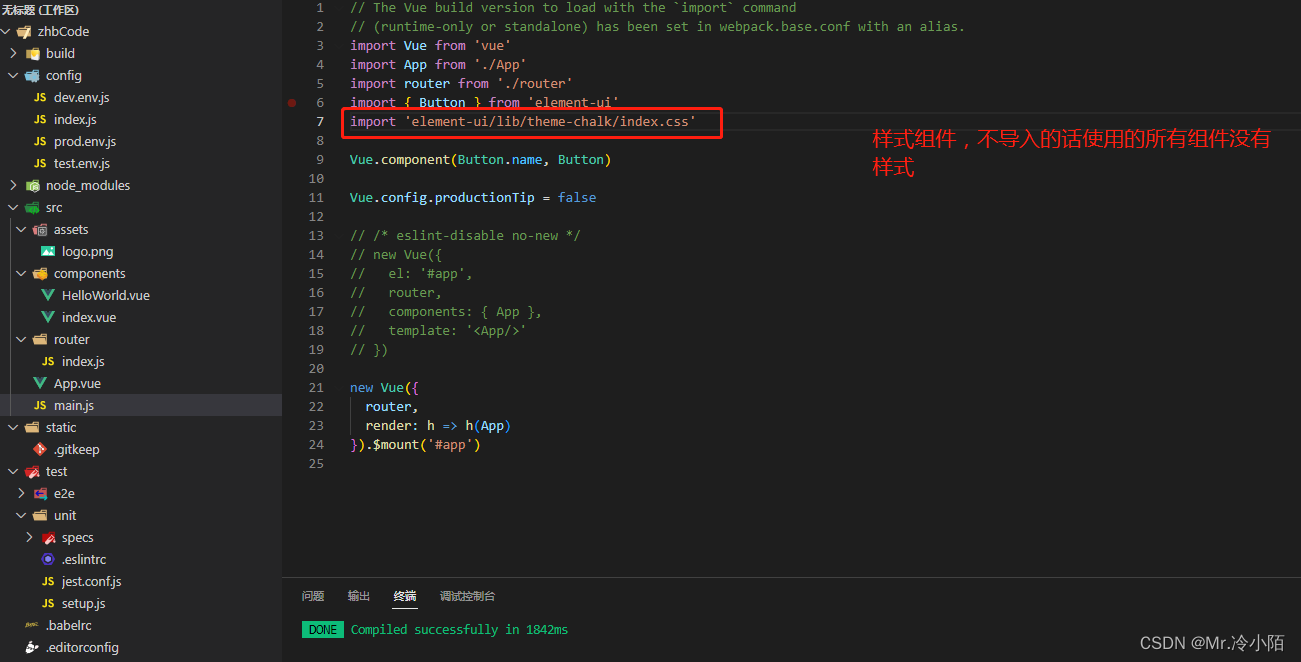
Task: Click 'Compiled successfully in 1842ms' terminal message
Action: coord(459,629)
